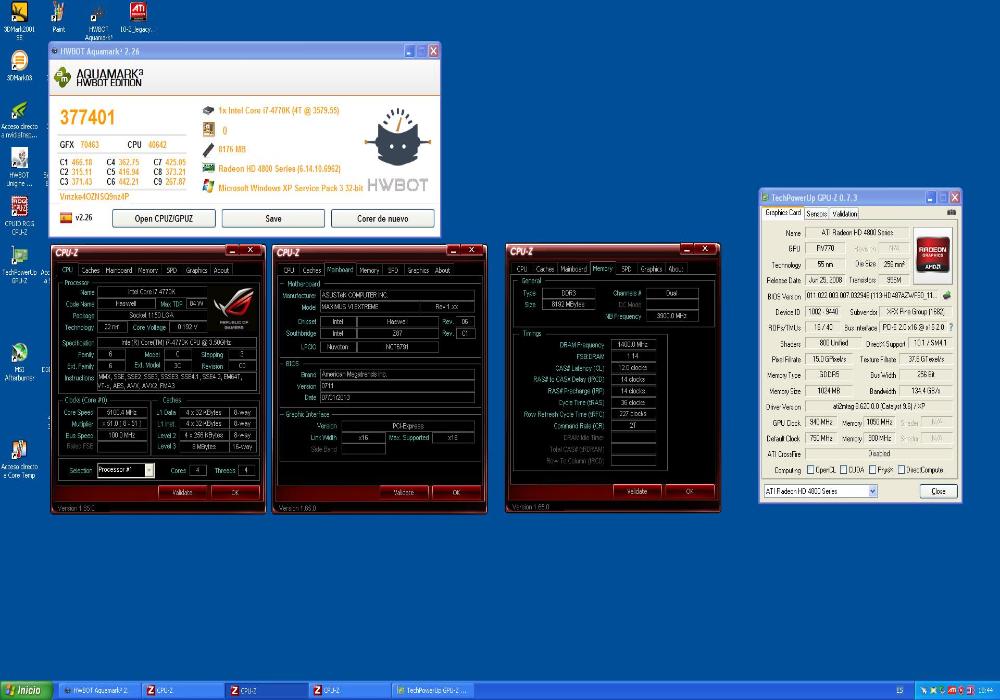This screenshot has width=1000, height=700.
Task: Click the ES language indicator in taskbar
Action: pos(900,690)
